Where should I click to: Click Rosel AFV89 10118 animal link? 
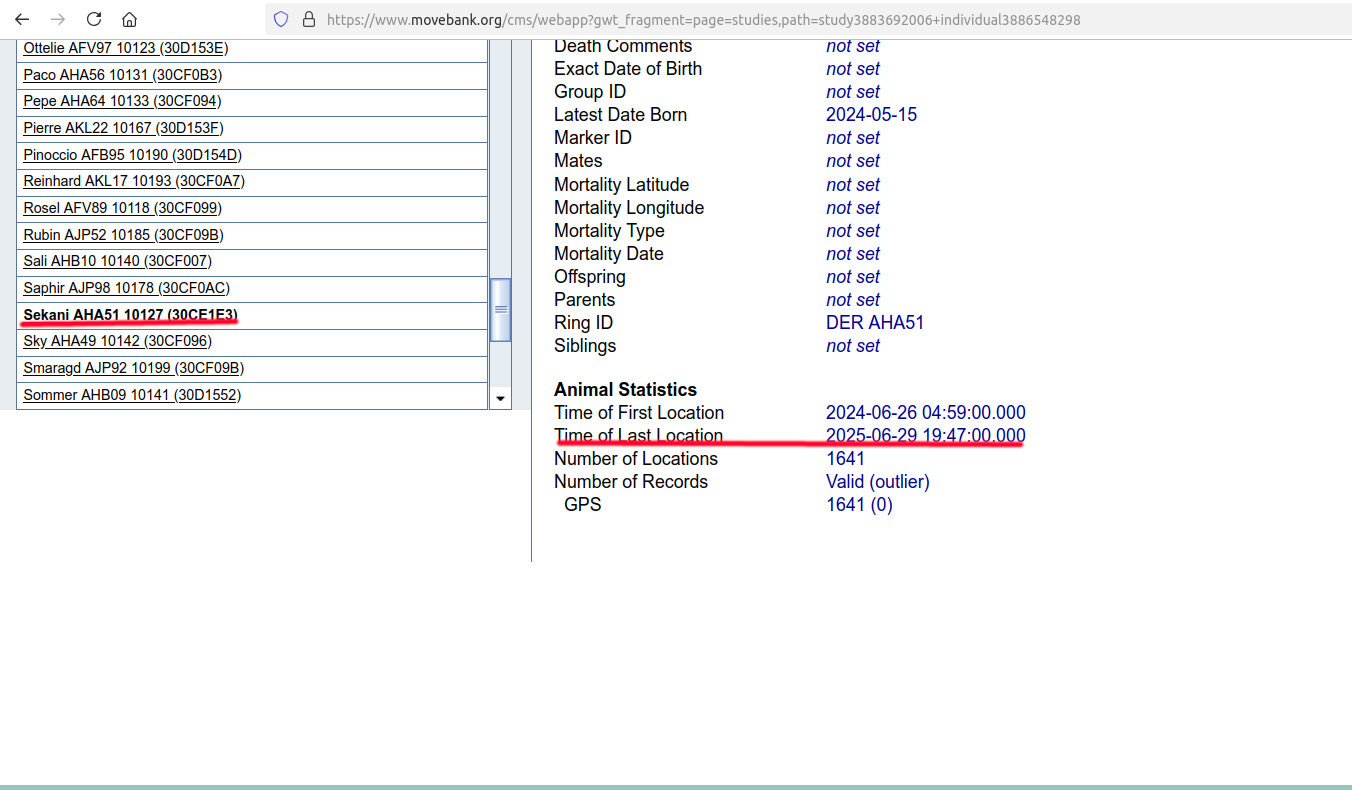coord(122,208)
